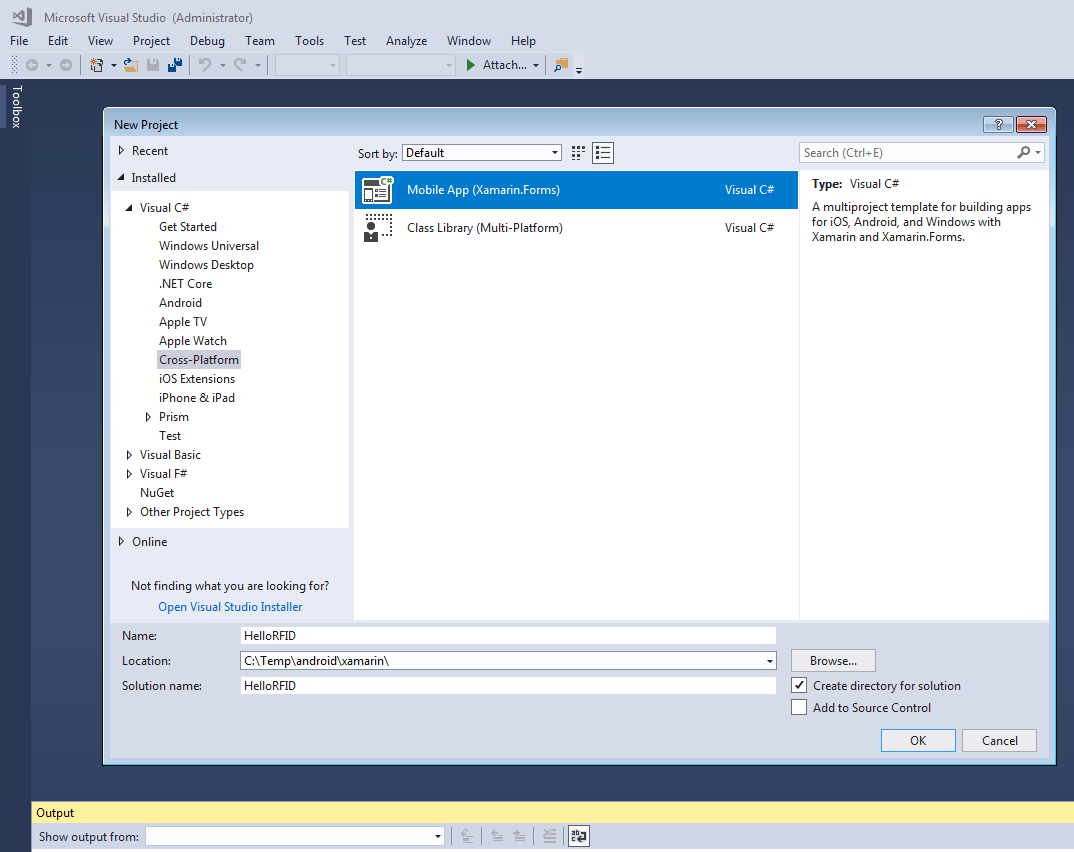Open the New Project icon dropdown arrow
This screenshot has width=1074, height=852.
(114, 65)
